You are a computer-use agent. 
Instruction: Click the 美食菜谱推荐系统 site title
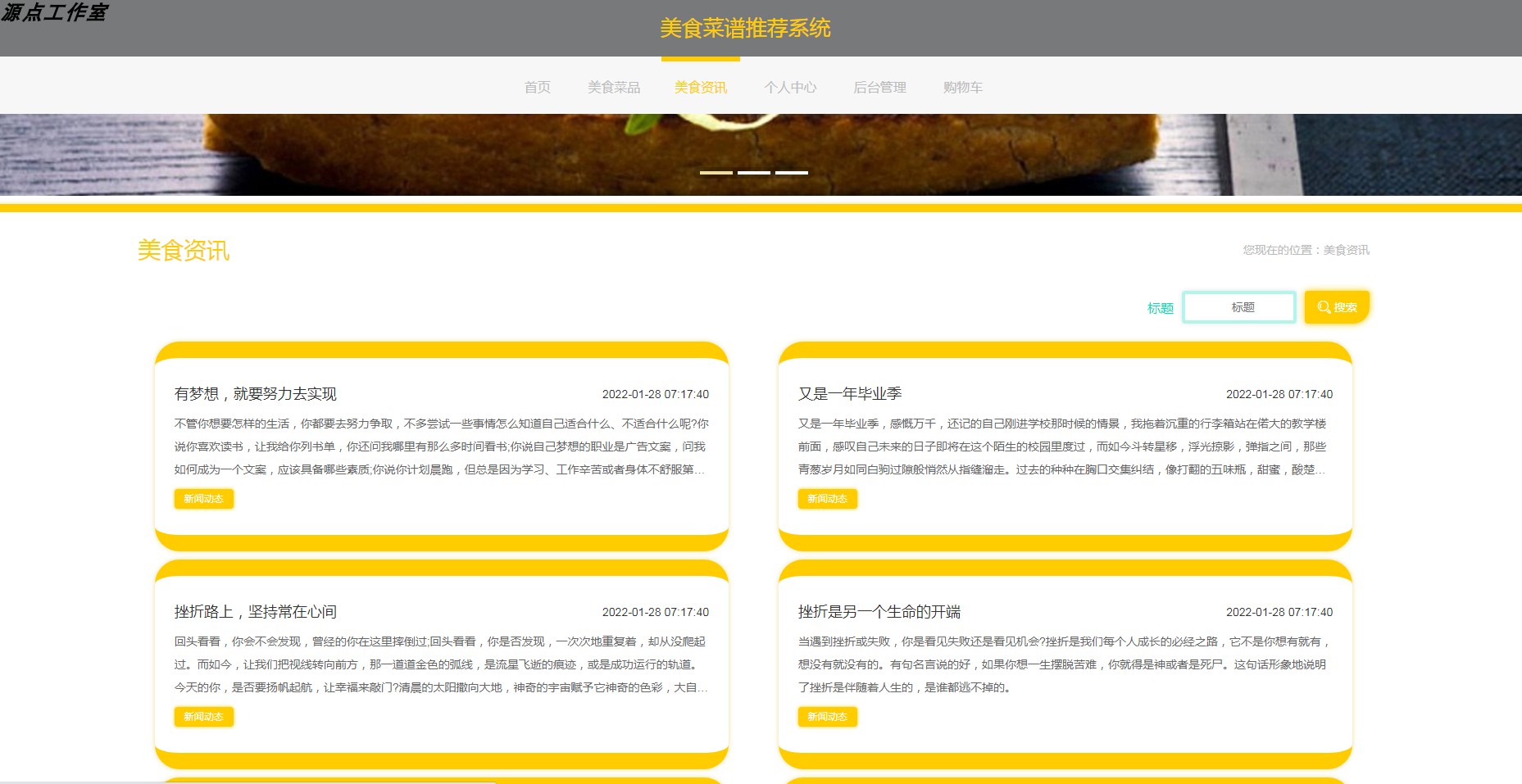[x=745, y=29]
